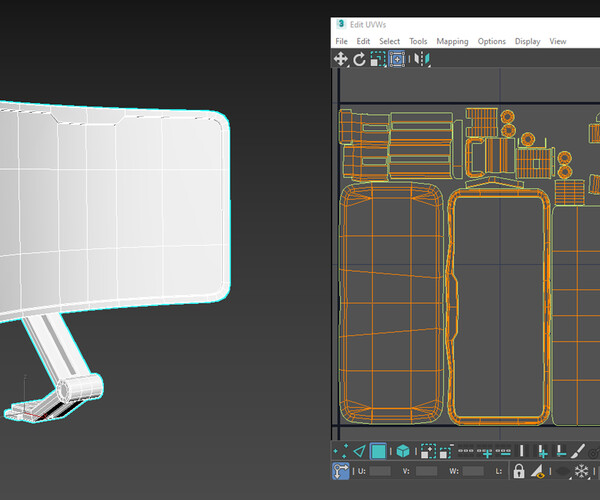Click the W coordinate input field
The image size is (600, 500).
pyautogui.click(x=473, y=471)
